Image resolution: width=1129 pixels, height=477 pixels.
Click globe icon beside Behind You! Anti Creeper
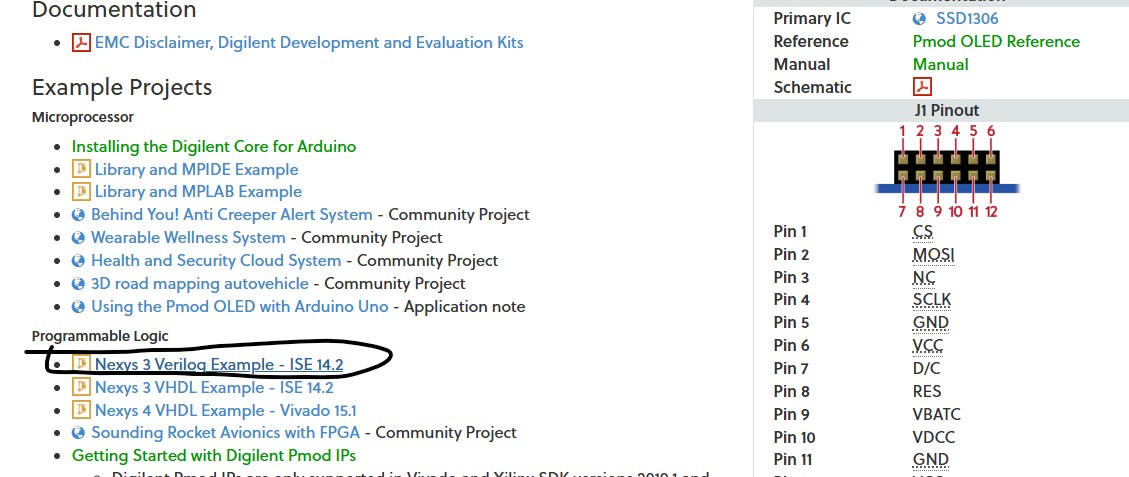click(79, 215)
